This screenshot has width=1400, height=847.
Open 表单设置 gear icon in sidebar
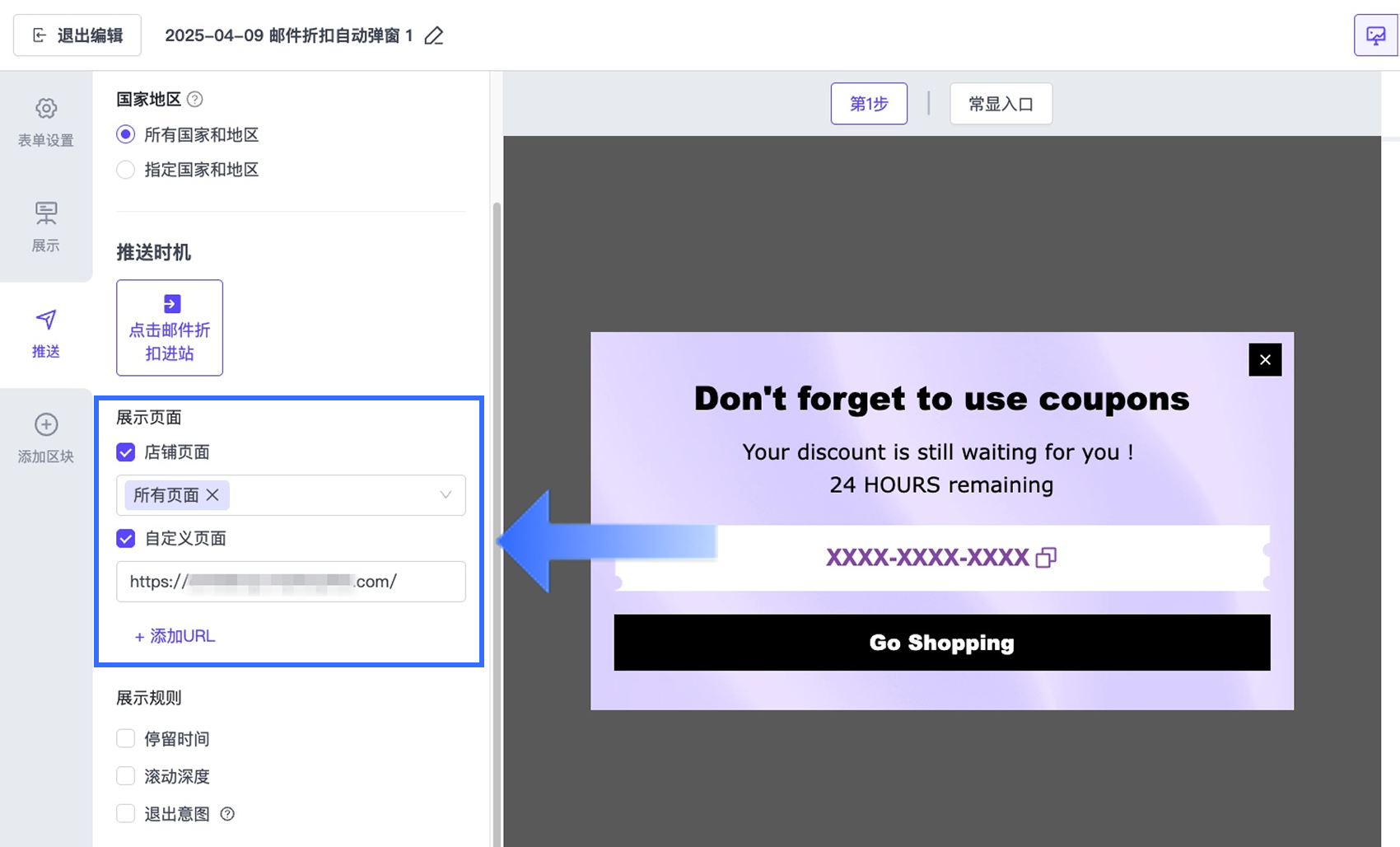pos(46,109)
